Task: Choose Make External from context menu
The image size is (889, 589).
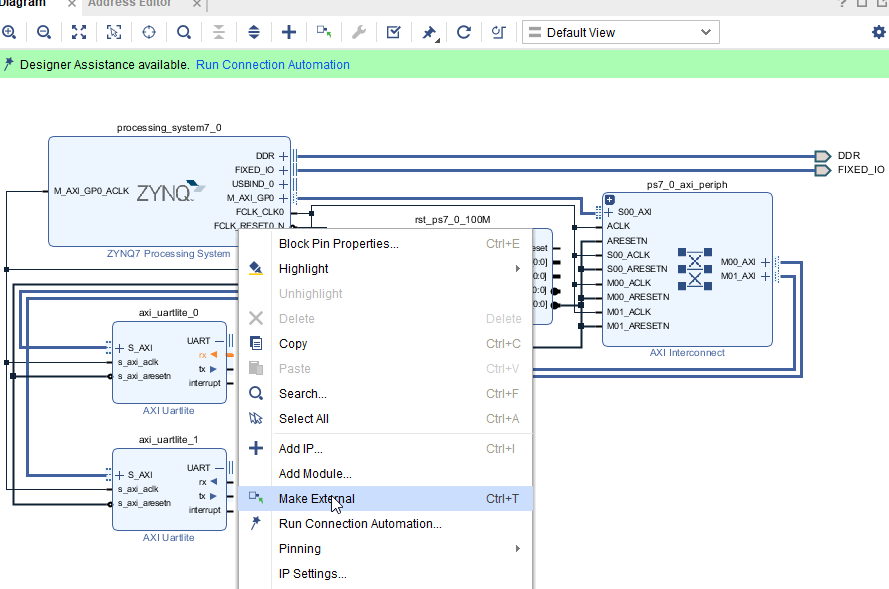Action: click(316, 499)
